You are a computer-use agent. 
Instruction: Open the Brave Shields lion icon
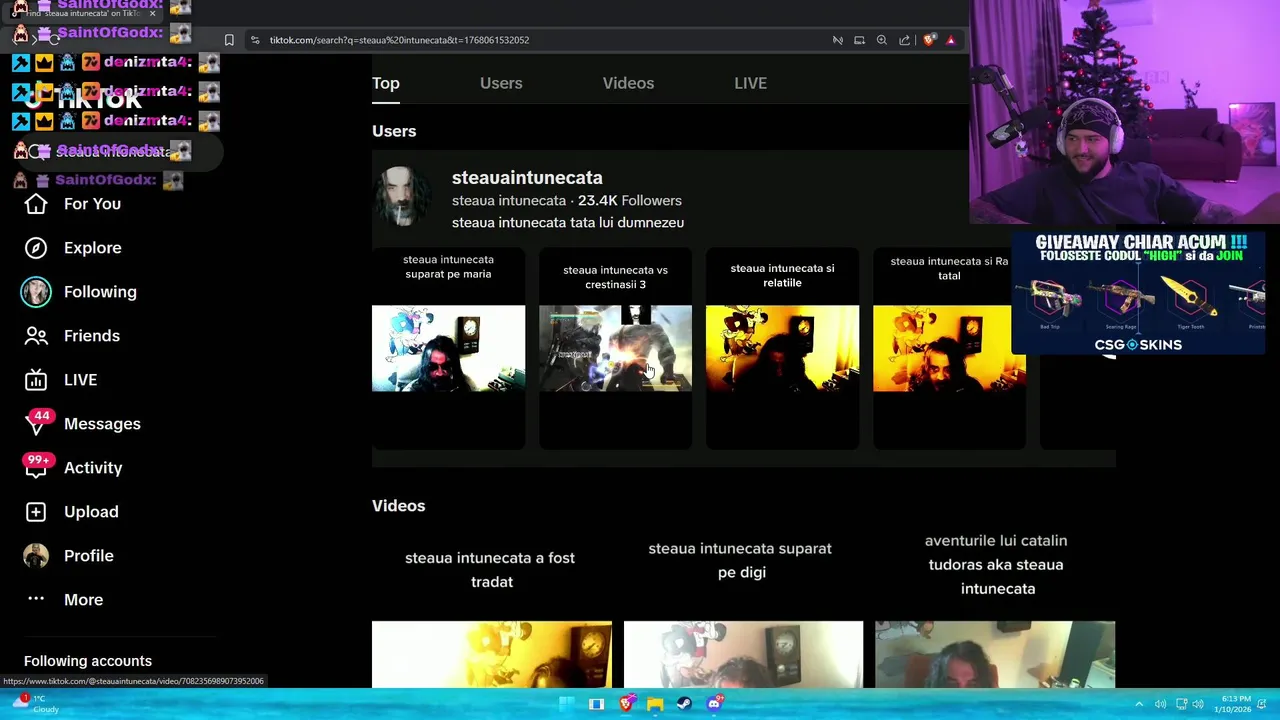click(x=929, y=40)
